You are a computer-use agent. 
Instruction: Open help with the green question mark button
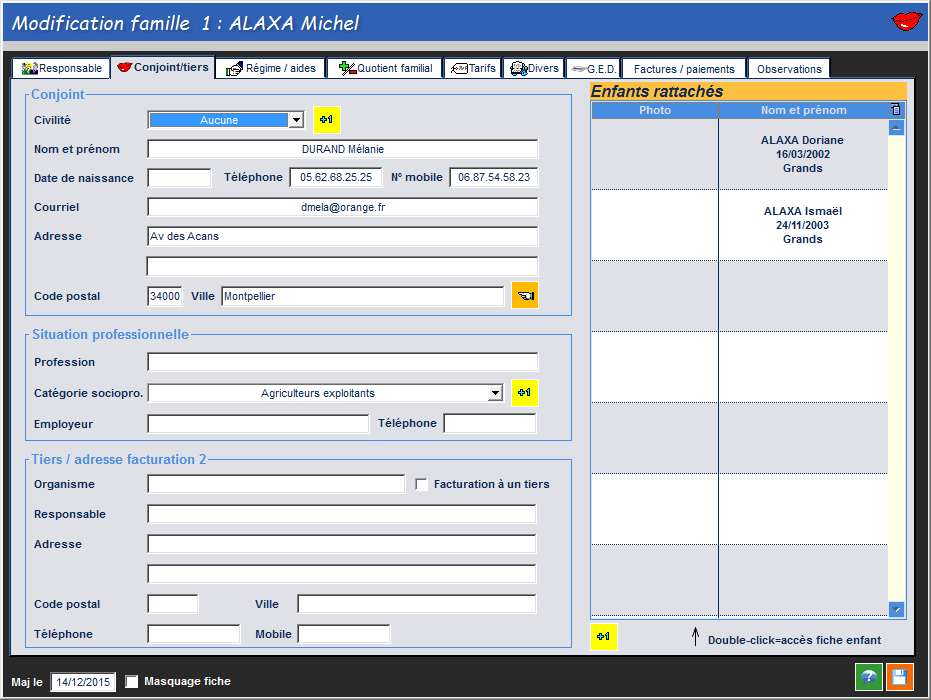(868, 677)
